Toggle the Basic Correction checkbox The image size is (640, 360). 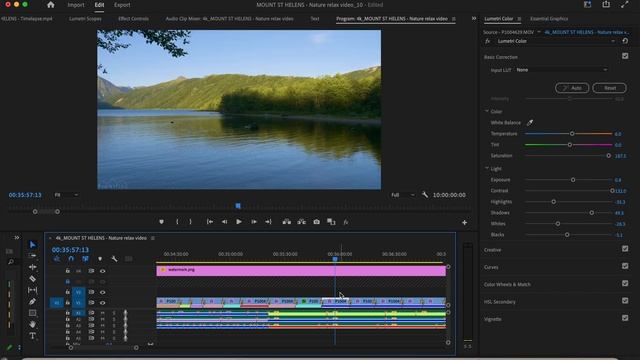tap(625, 56)
